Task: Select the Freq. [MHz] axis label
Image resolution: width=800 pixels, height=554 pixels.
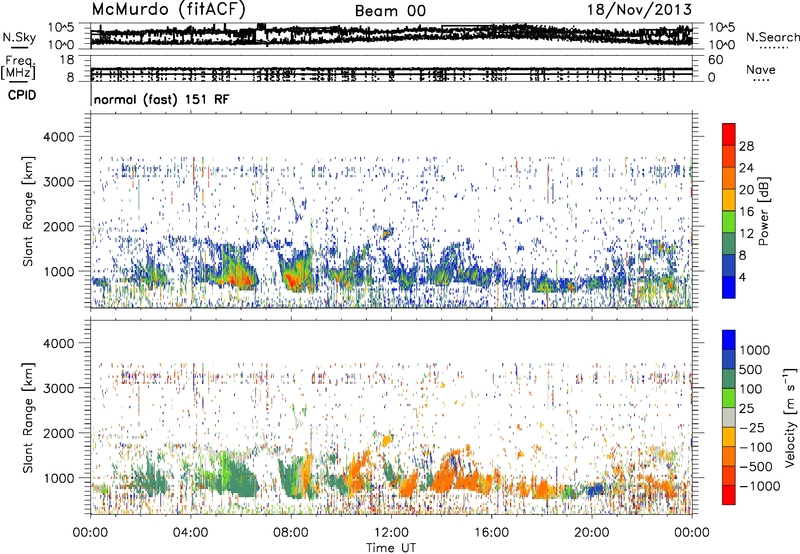Action: pos(18,67)
